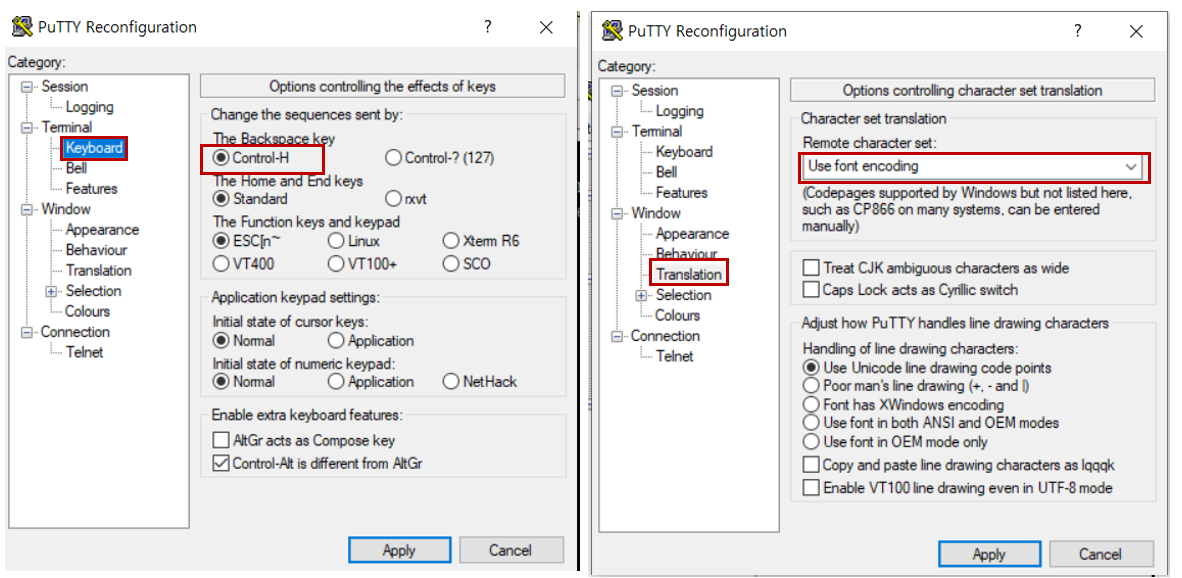This screenshot has width=1182, height=578.
Task: Collapse Session node in the left window tree
Action: pos(28,87)
